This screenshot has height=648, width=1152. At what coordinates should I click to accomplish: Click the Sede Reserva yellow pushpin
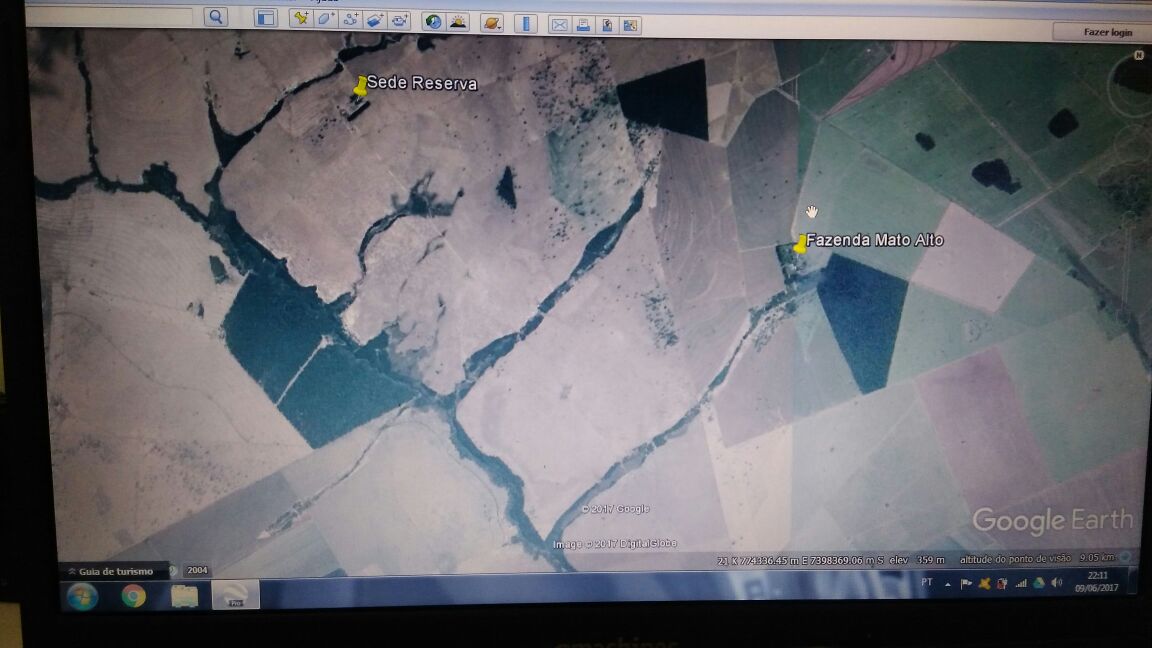click(x=359, y=87)
